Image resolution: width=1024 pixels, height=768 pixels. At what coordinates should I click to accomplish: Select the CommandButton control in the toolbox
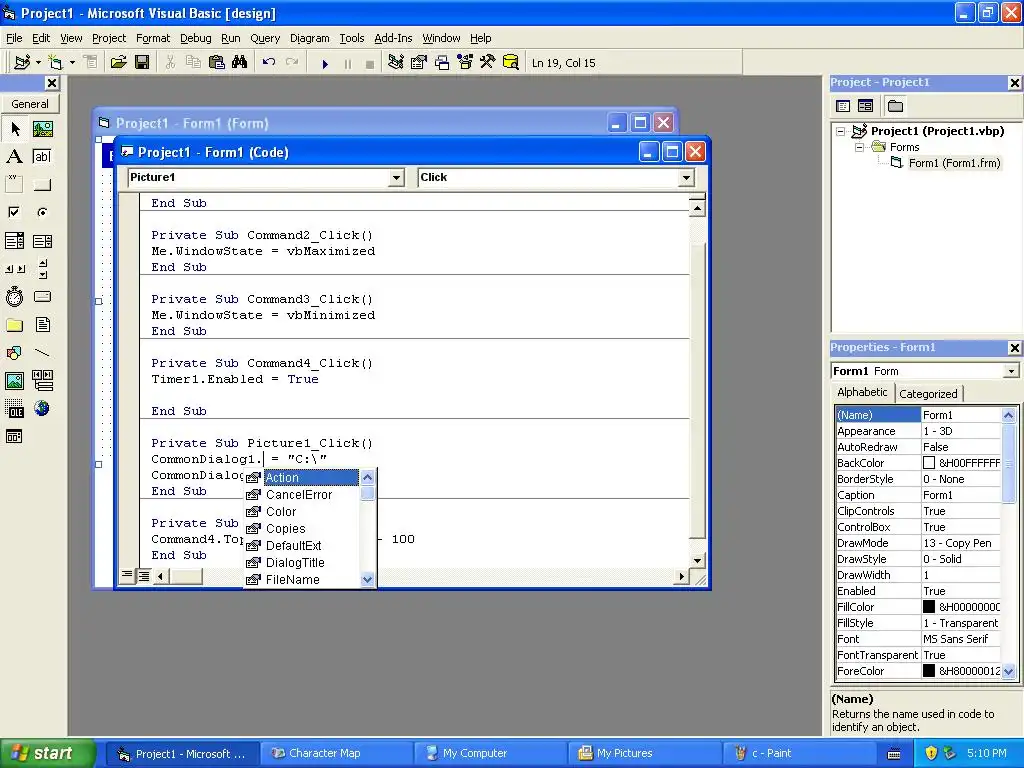coord(42,184)
